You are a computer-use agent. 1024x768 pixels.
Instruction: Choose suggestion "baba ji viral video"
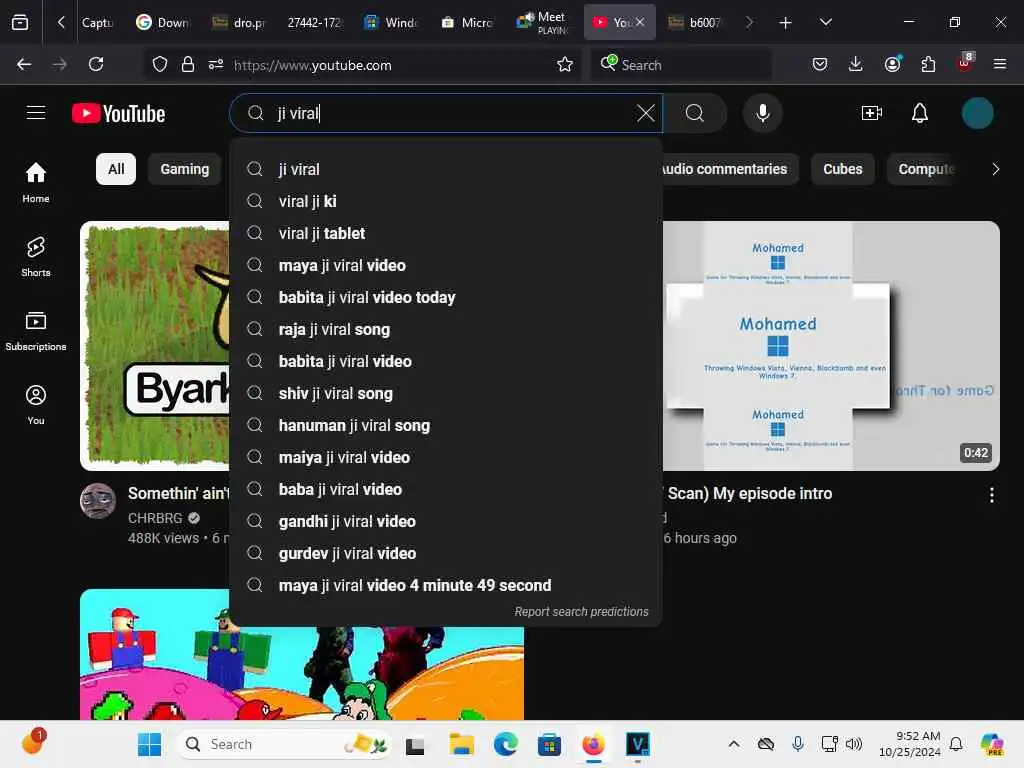click(x=446, y=489)
